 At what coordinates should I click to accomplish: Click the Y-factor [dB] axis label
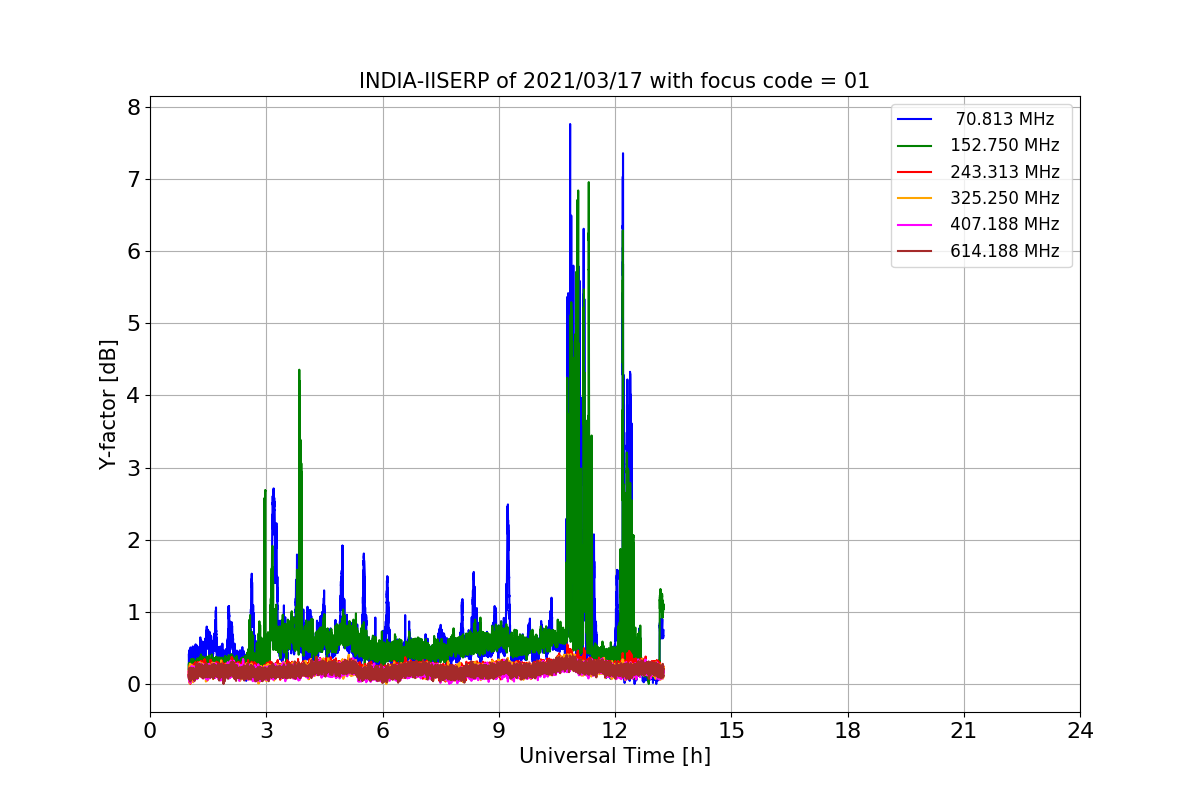click(x=108, y=404)
